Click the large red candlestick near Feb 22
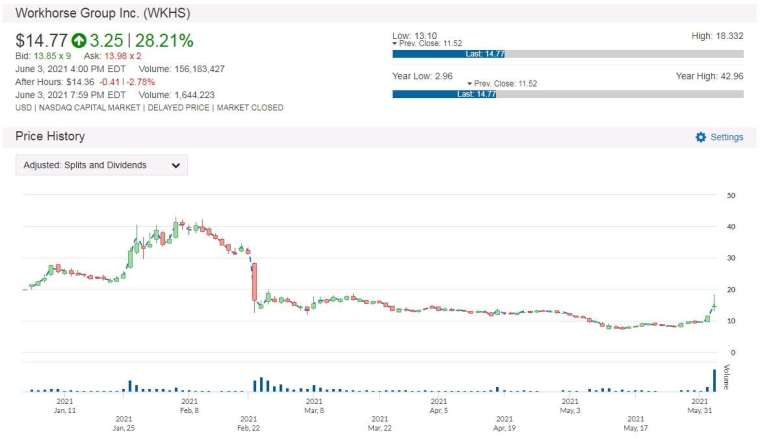The image size is (760, 439). (x=254, y=282)
